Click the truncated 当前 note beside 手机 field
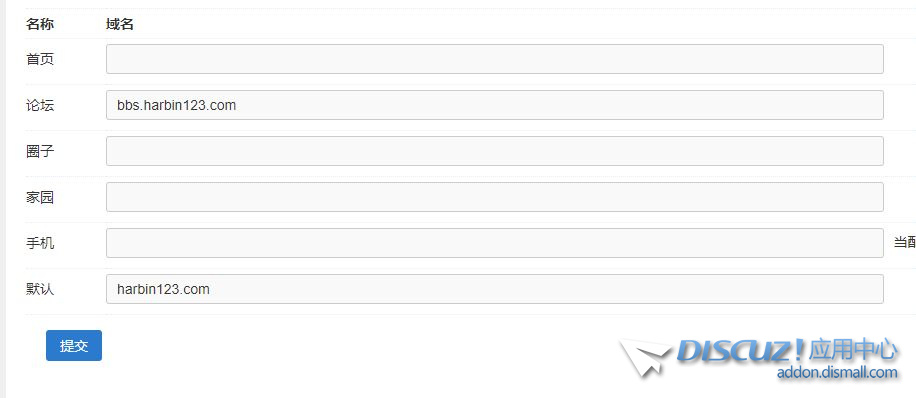This screenshot has height=398, width=916. (904, 243)
